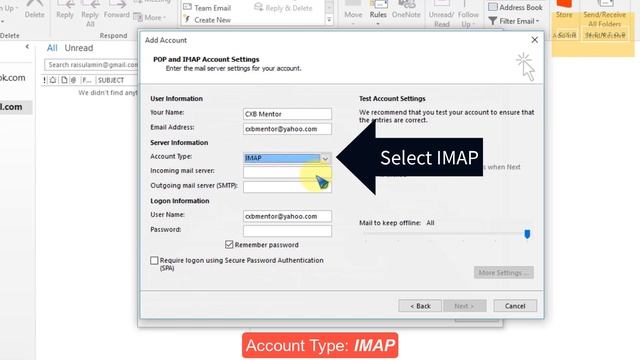
Task: Click Reply All in the ribbon
Action: coord(90,14)
